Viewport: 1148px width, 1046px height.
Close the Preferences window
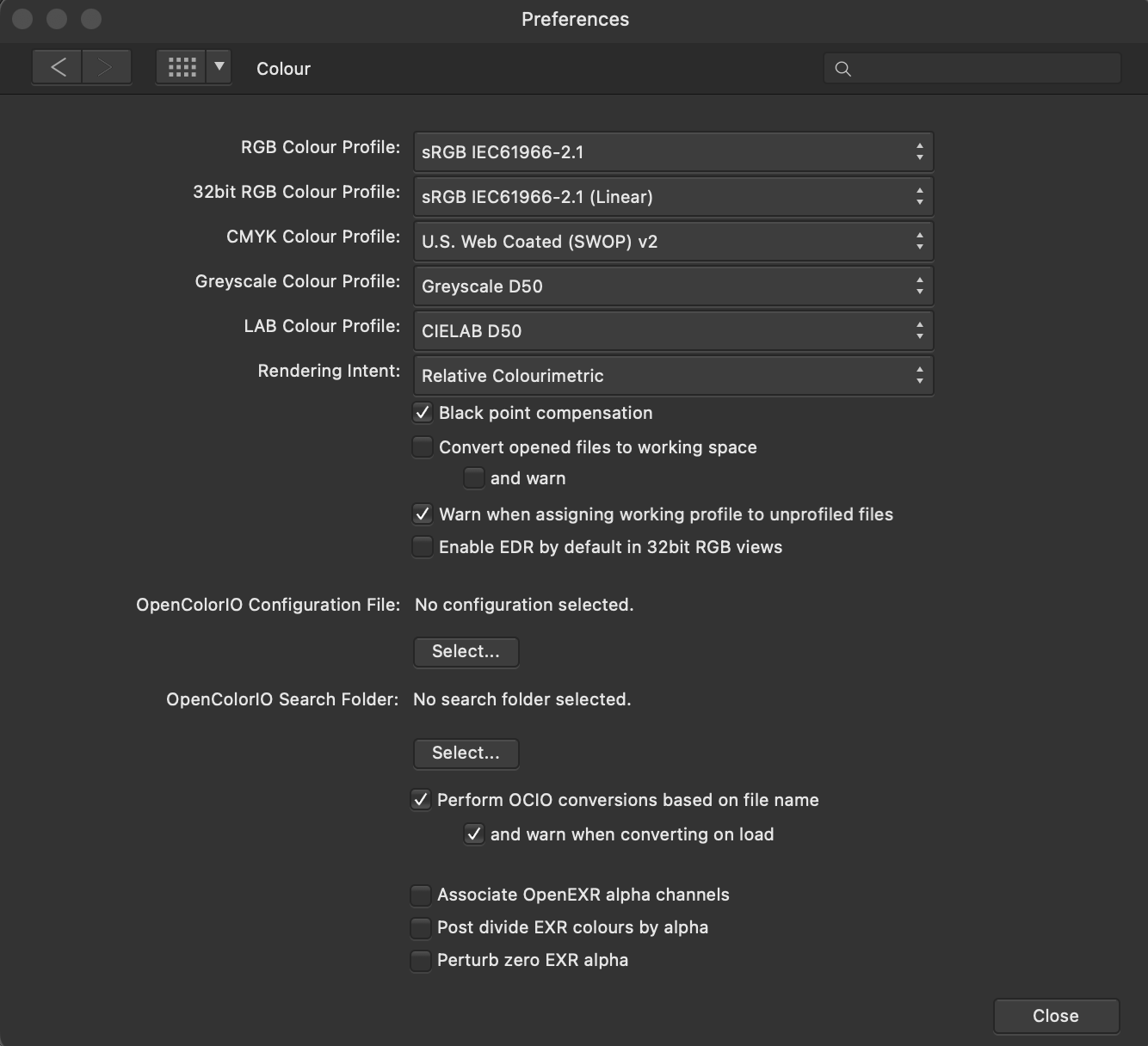pos(1056,1016)
